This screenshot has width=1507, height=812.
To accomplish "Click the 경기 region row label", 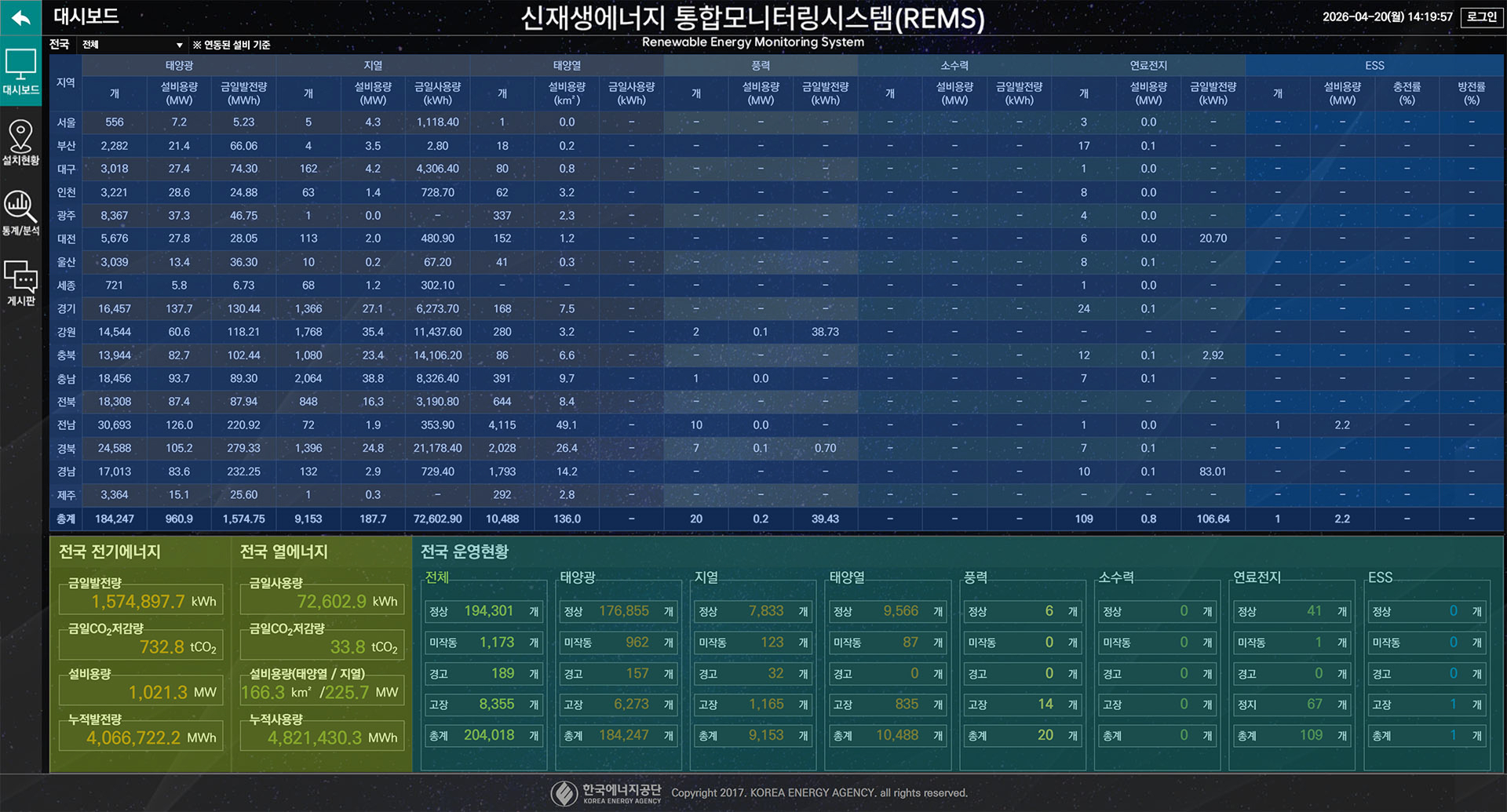I will pos(66,309).
